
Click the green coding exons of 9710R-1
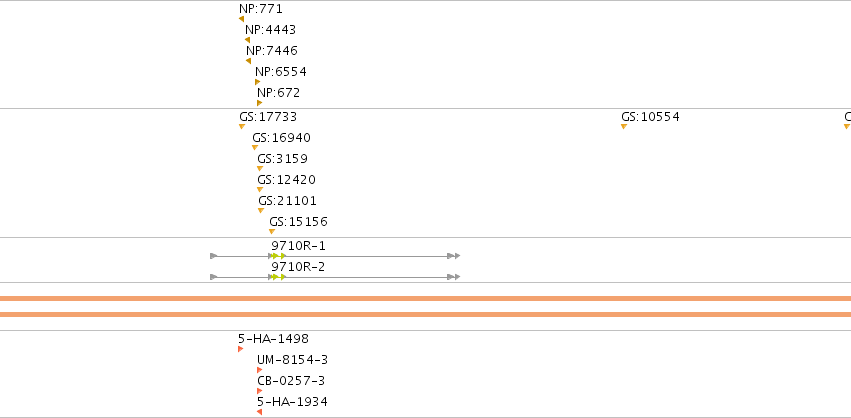coord(279,256)
